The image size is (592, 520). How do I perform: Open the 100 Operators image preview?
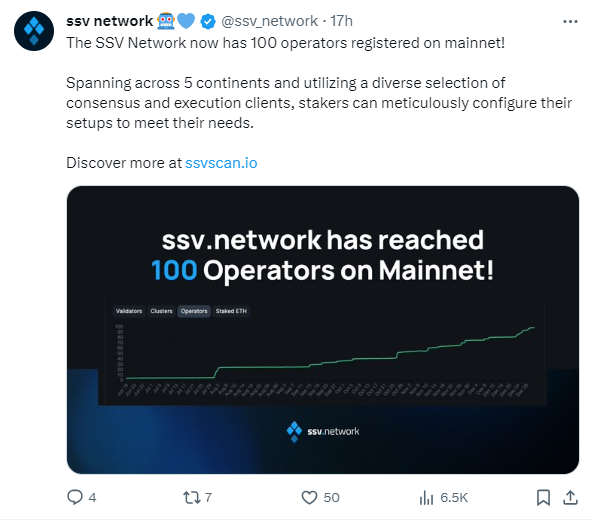(x=323, y=330)
